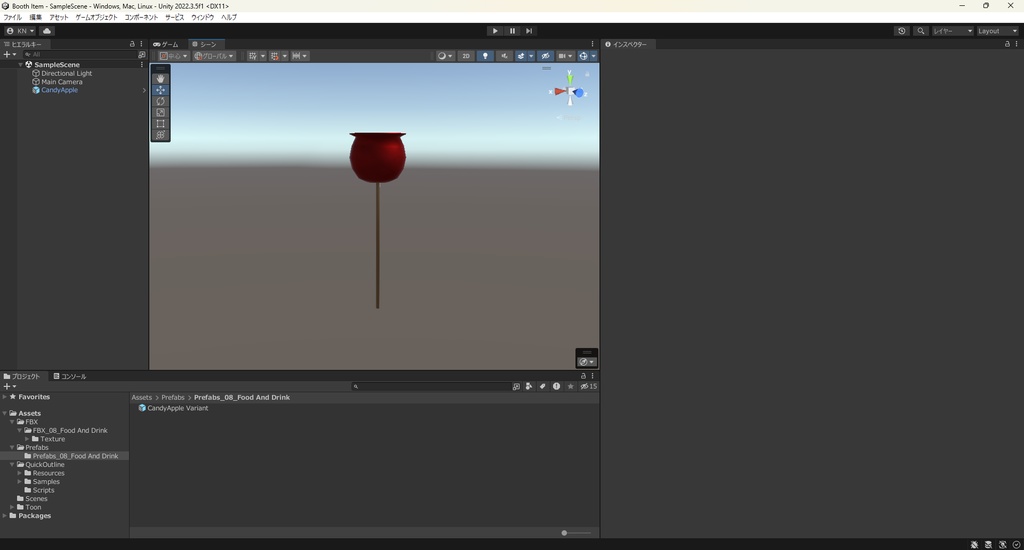
Task: Open the pivot 中心 dropdown
Action: tap(174, 56)
